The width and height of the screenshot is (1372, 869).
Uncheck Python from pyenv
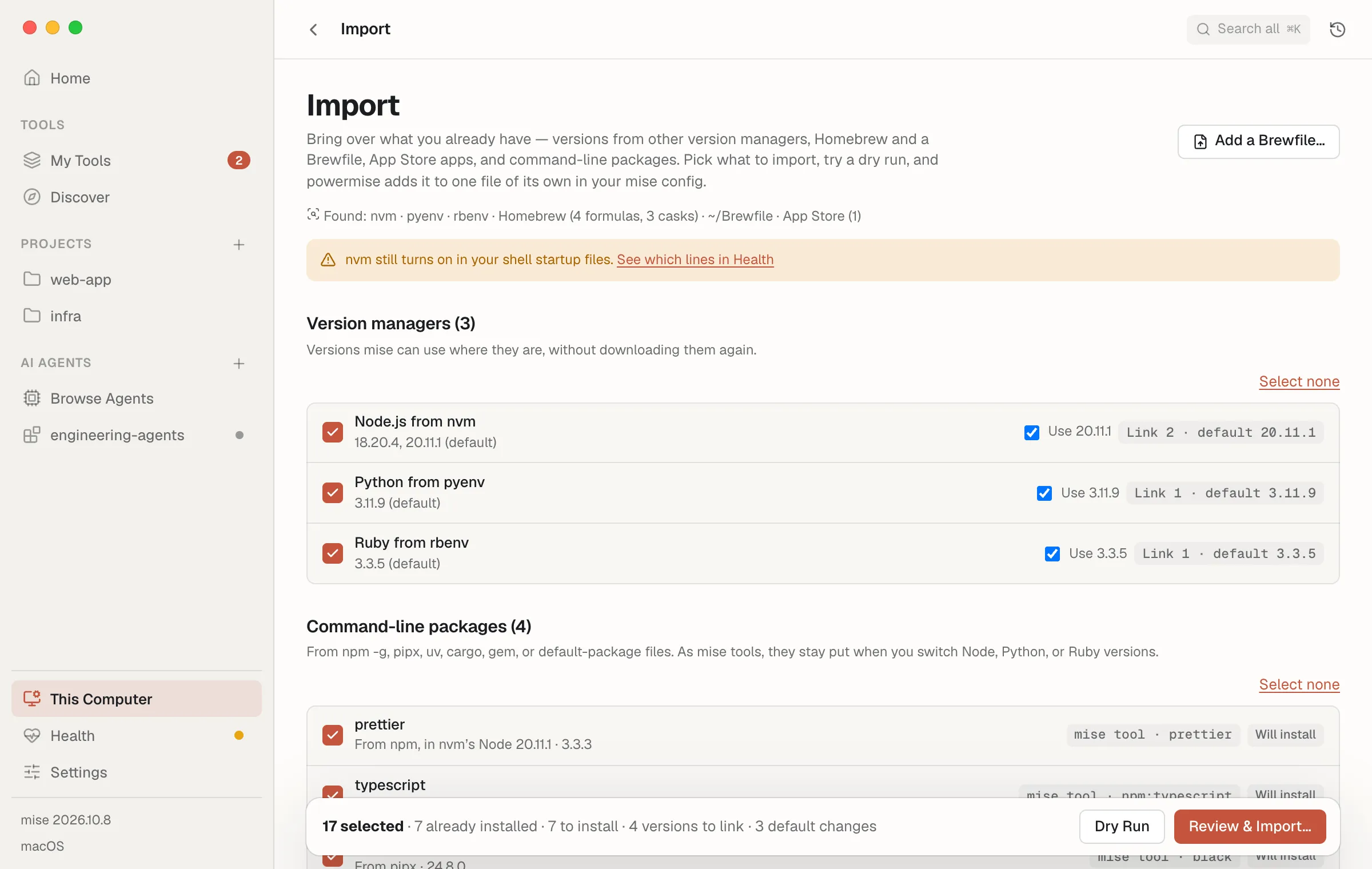point(332,493)
